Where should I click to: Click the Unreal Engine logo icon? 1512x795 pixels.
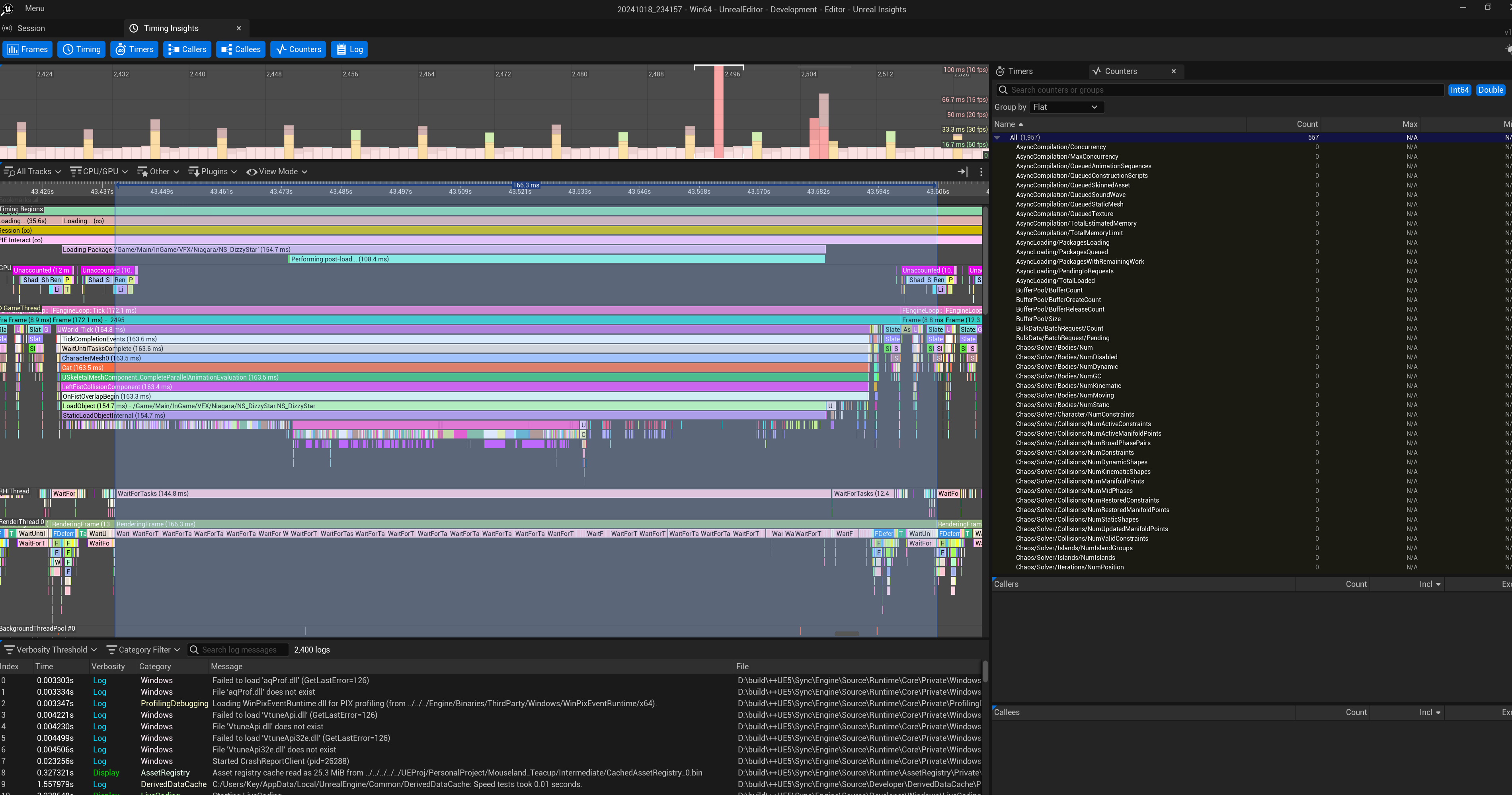point(7,9)
